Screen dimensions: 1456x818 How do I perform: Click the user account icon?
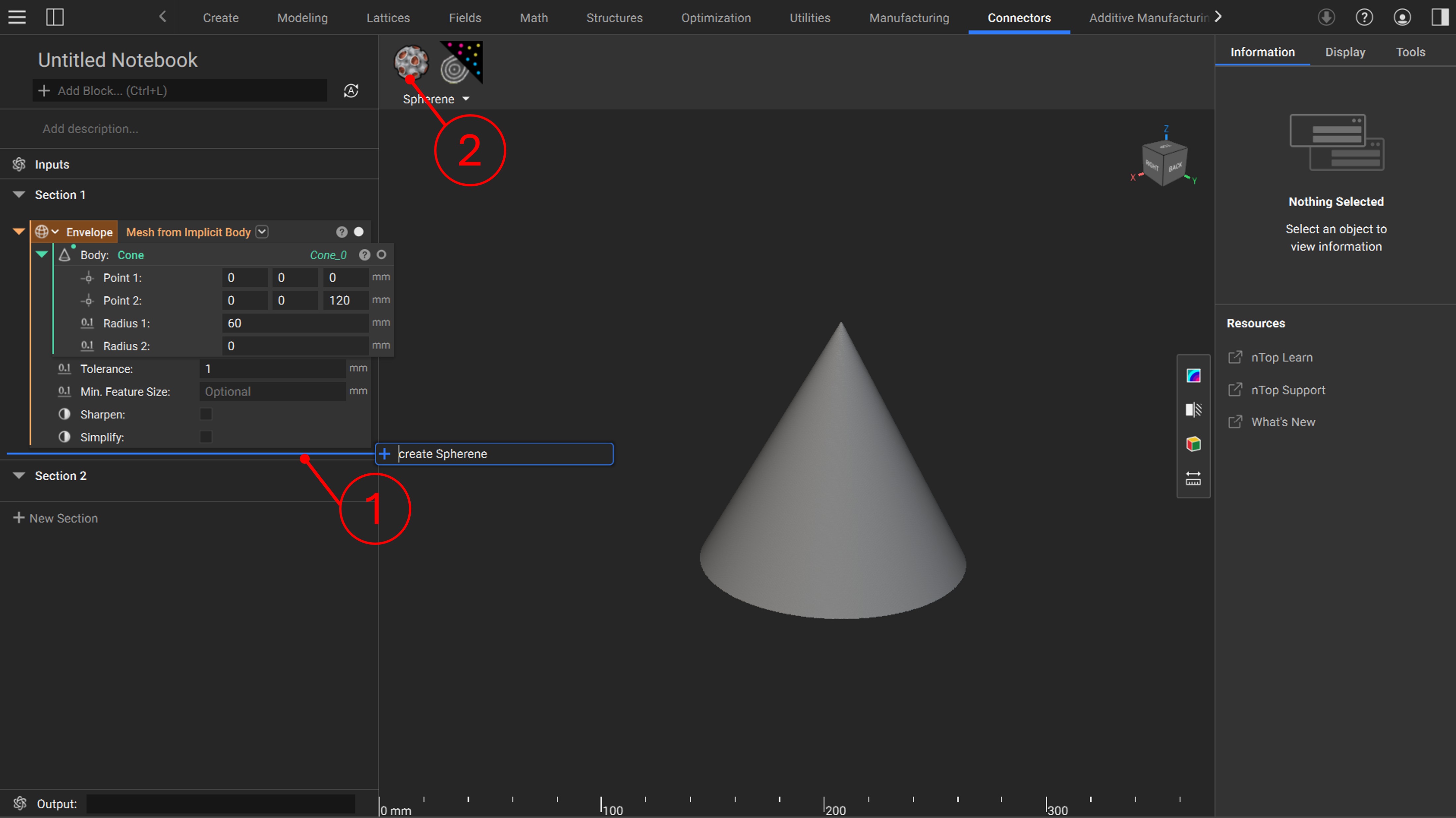pos(1402,17)
